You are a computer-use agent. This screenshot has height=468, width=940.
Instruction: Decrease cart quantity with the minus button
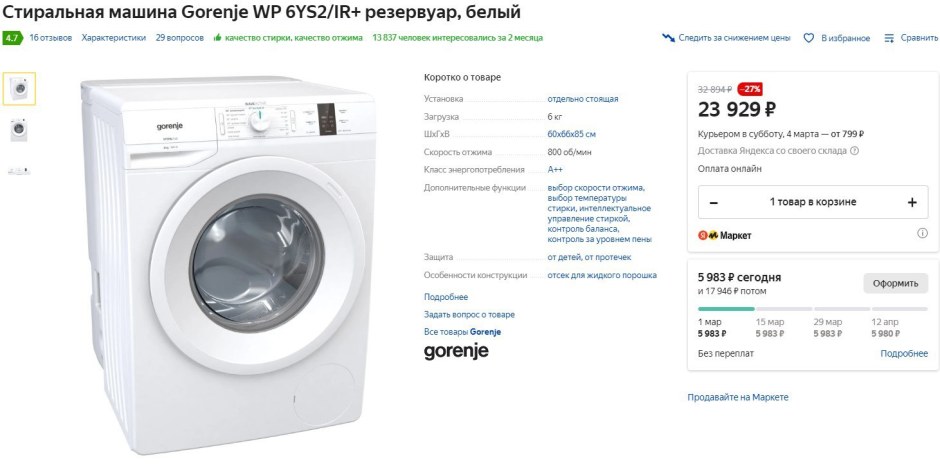[x=713, y=203]
